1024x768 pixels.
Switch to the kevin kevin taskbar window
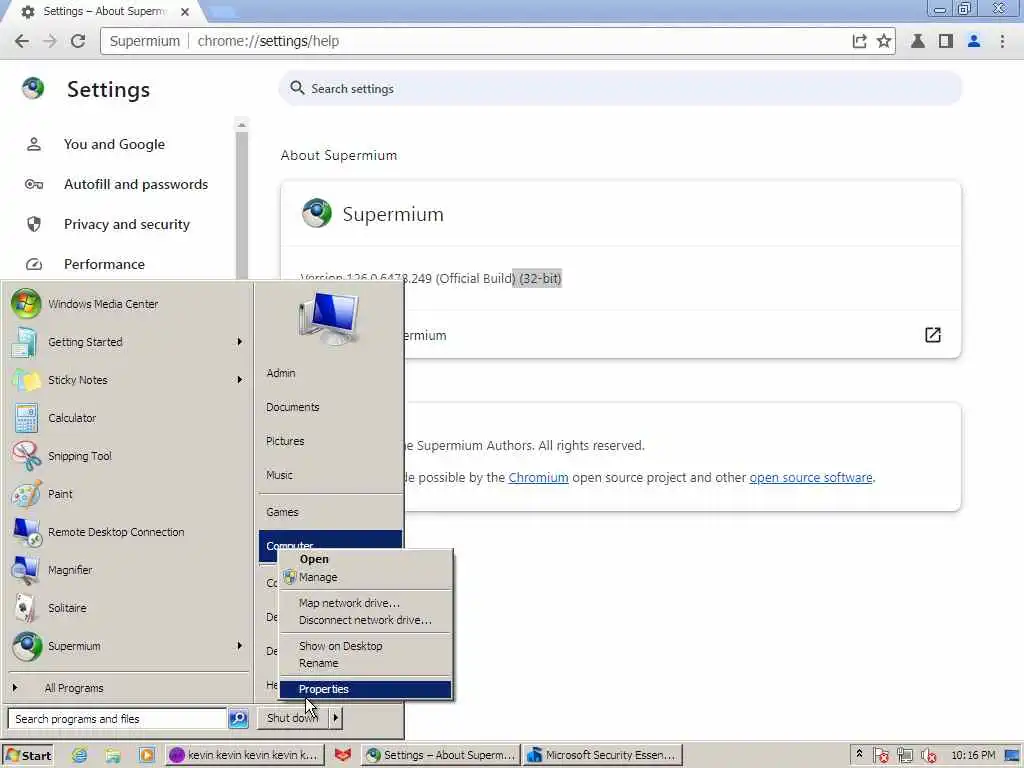[244, 755]
